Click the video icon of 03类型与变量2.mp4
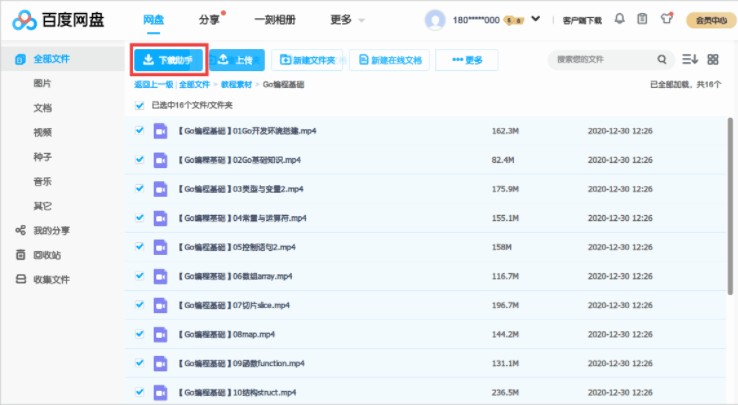The width and height of the screenshot is (738, 405). pyautogui.click(x=160, y=189)
